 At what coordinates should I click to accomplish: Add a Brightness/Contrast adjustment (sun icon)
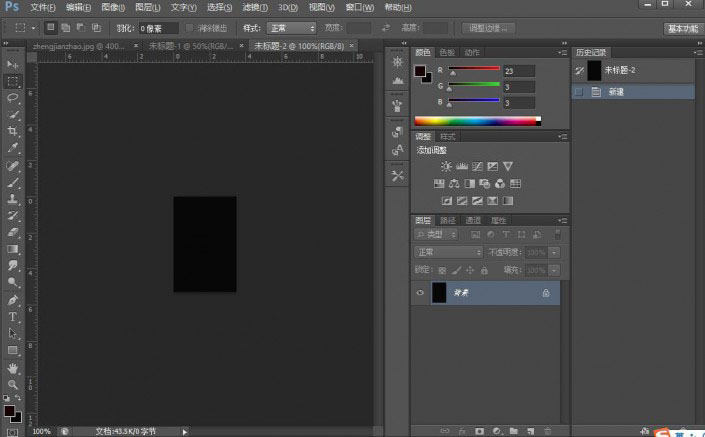click(446, 166)
